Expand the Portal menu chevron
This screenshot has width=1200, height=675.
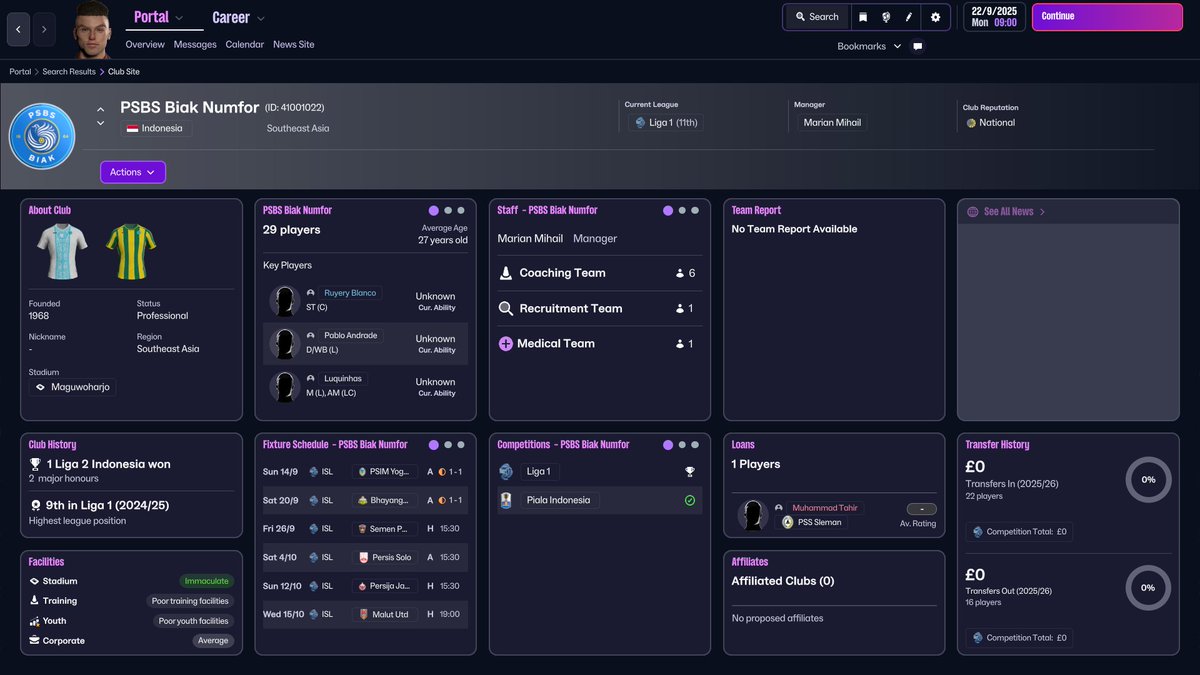click(x=179, y=18)
